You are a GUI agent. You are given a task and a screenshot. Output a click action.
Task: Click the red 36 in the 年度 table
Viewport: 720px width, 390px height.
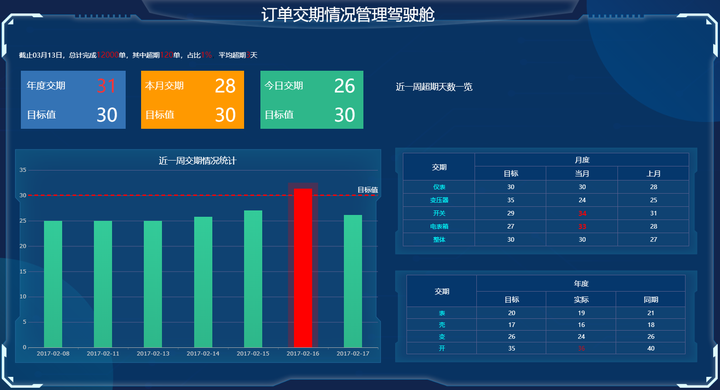click(x=581, y=349)
